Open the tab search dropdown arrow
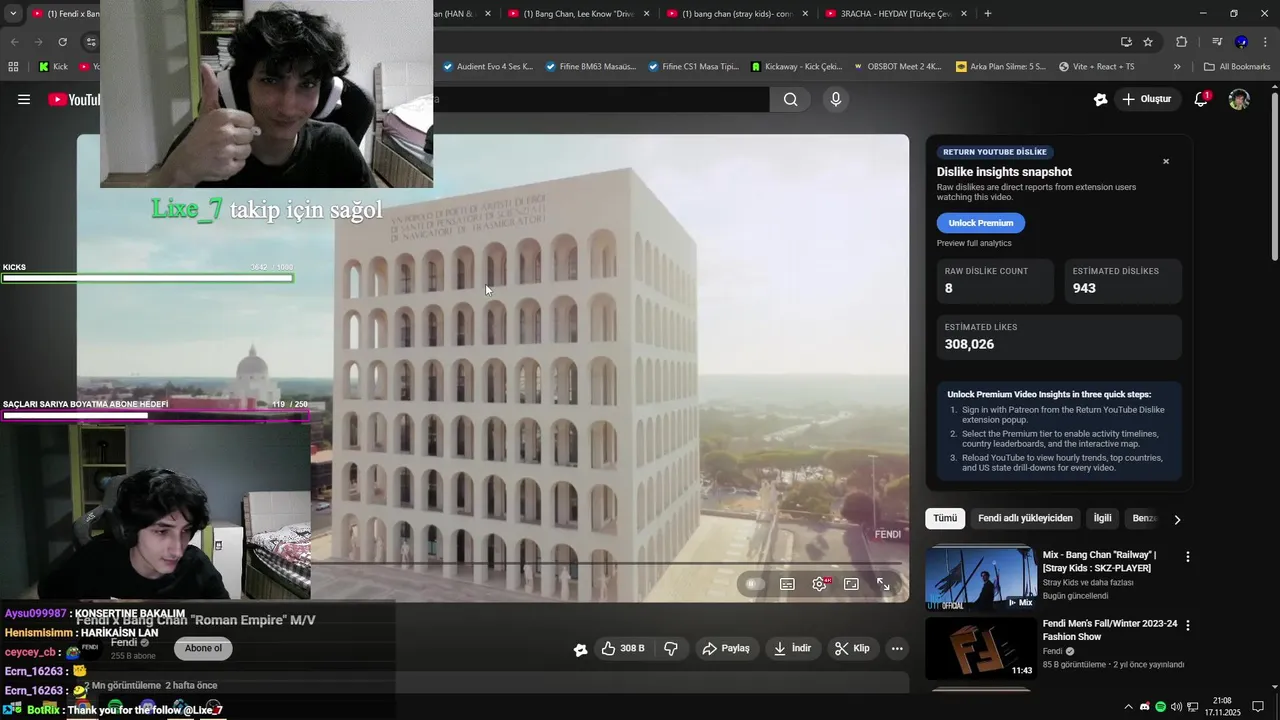The image size is (1280, 720). click(x=13, y=14)
